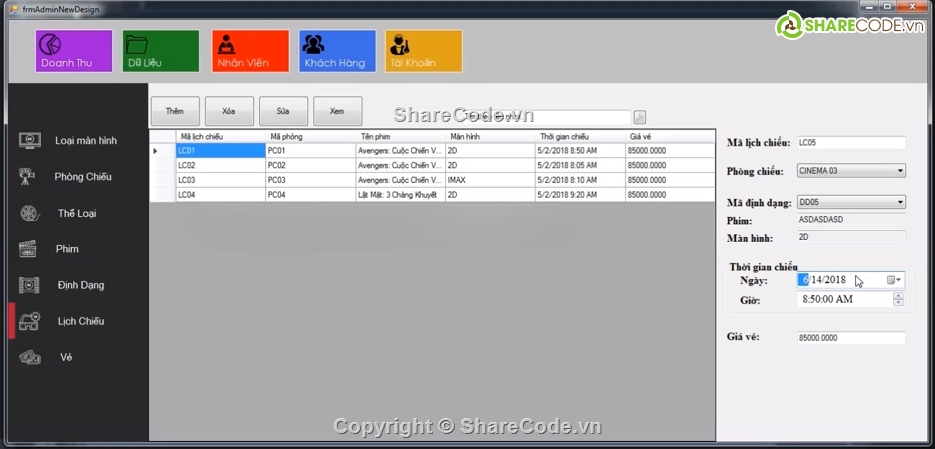This screenshot has height=449, width=935.
Task: Decrease the Giờ time with down arrow
Action: pyautogui.click(x=898, y=302)
